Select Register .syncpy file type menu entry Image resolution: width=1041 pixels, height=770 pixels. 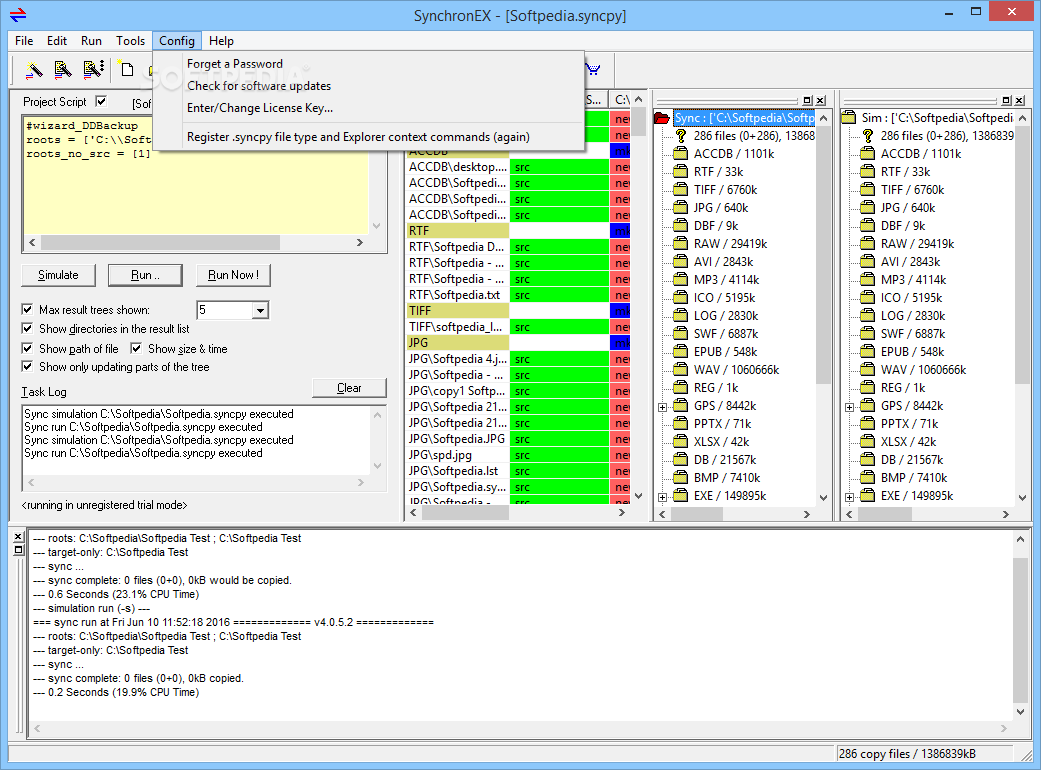coord(359,137)
